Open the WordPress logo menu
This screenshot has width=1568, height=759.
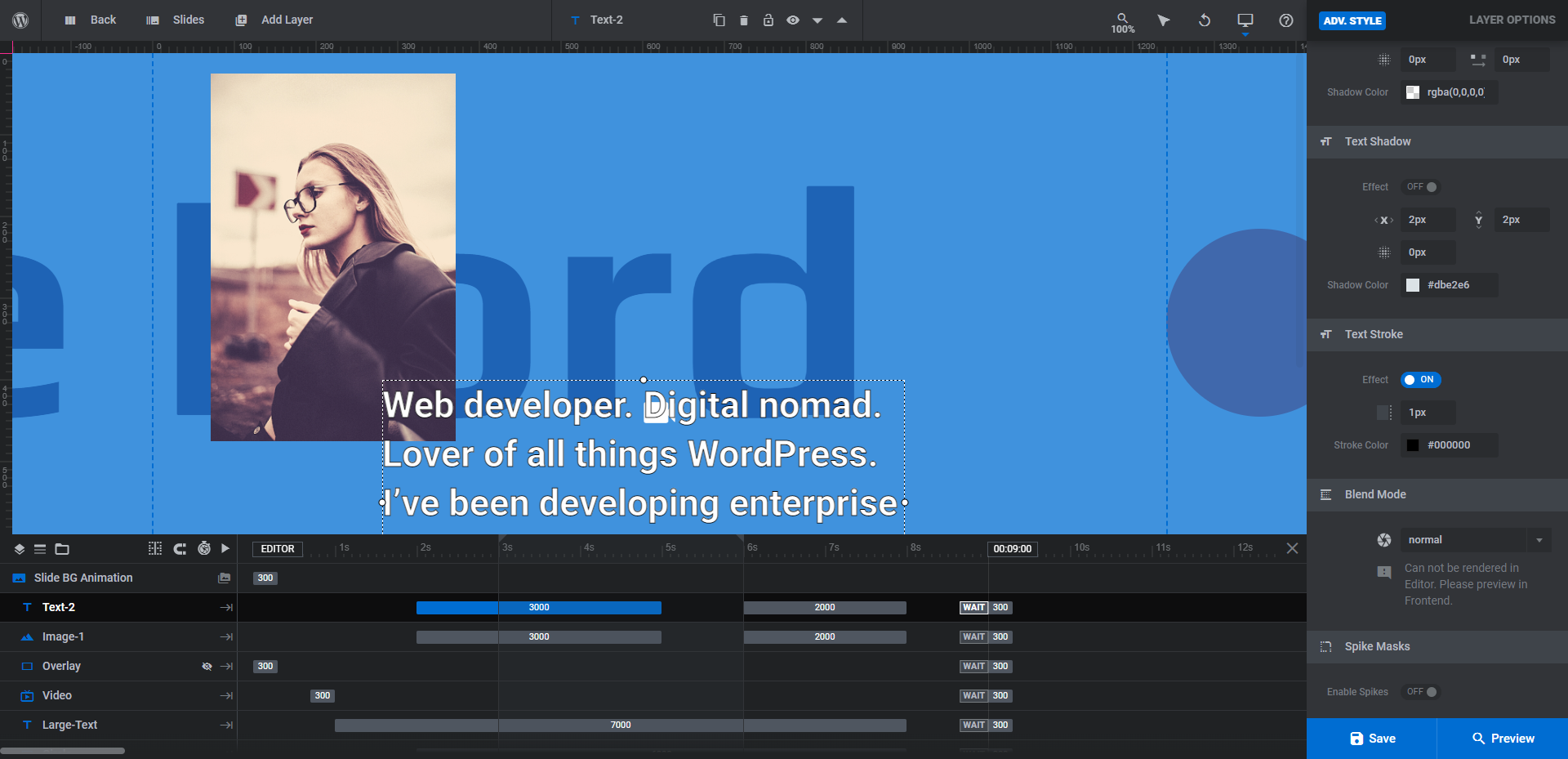tap(20, 20)
